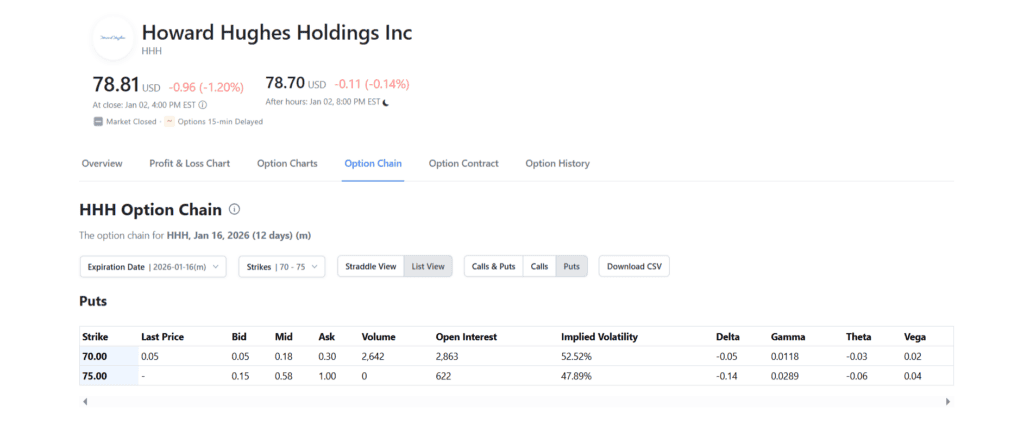Image resolution: width=1024 pixels, height=424 pixels.
Task: Click the Market Closed status icon
Action: pyautogui.click(x=98, y=122)
